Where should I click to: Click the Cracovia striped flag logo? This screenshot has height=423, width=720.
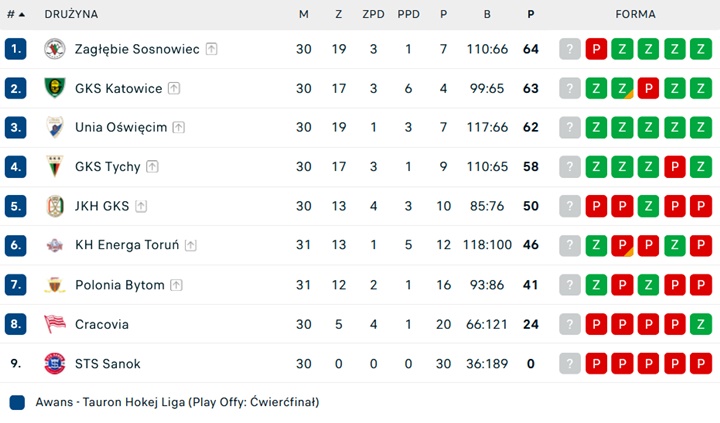54,324
